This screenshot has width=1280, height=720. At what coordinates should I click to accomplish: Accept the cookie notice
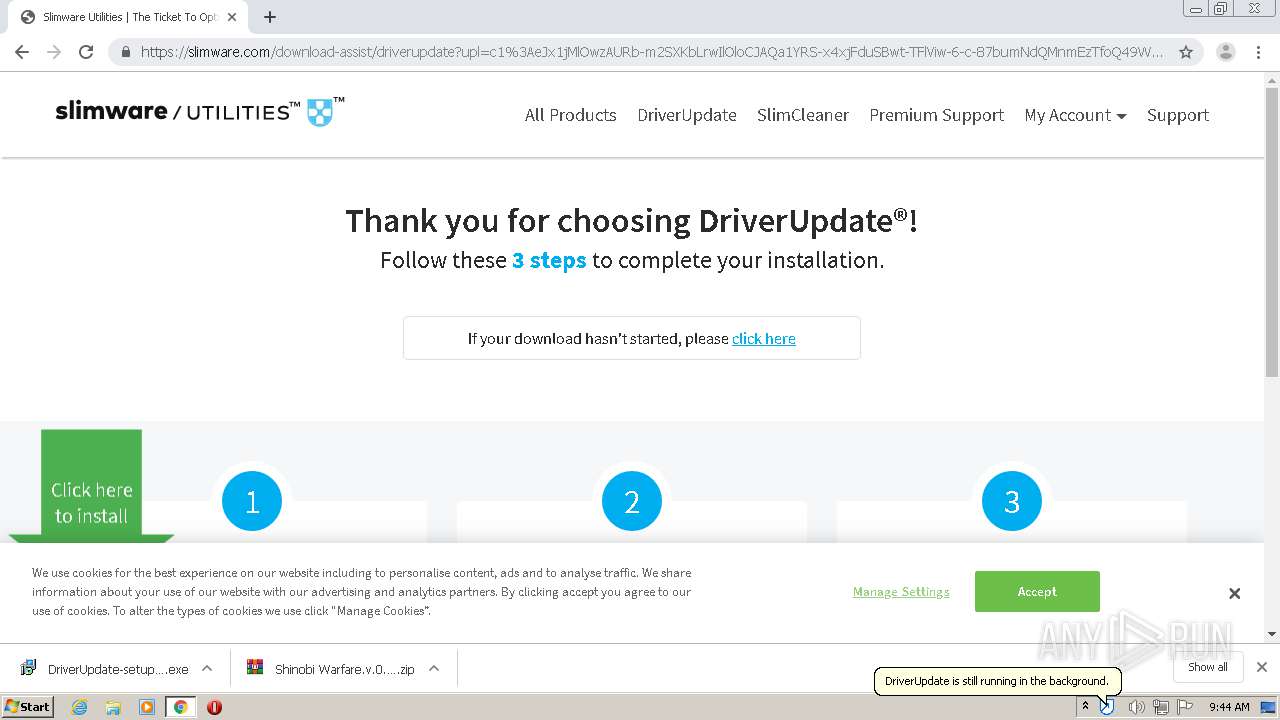tap(1037, 591)
